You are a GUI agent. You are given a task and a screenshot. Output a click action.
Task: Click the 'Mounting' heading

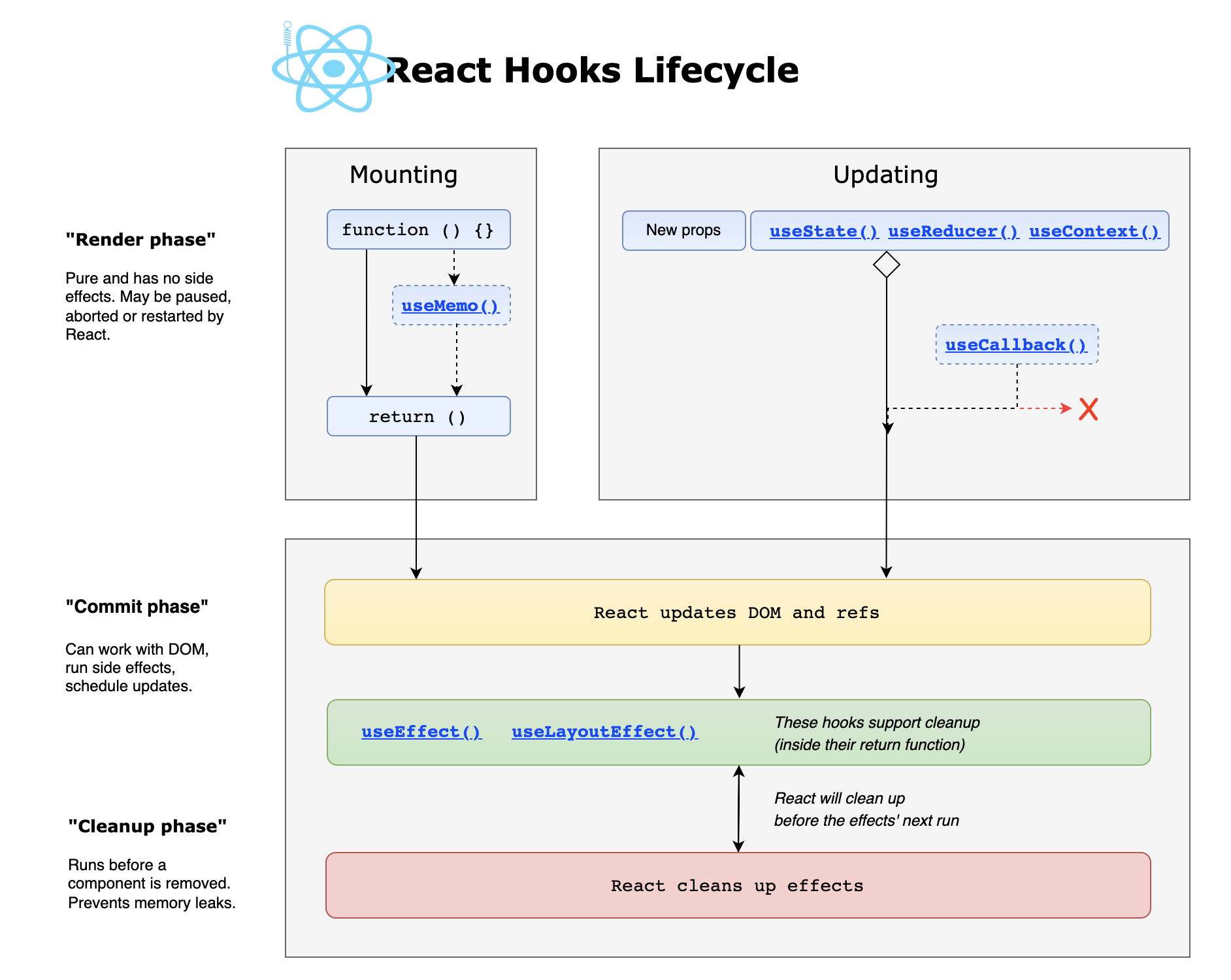[404, 175]
